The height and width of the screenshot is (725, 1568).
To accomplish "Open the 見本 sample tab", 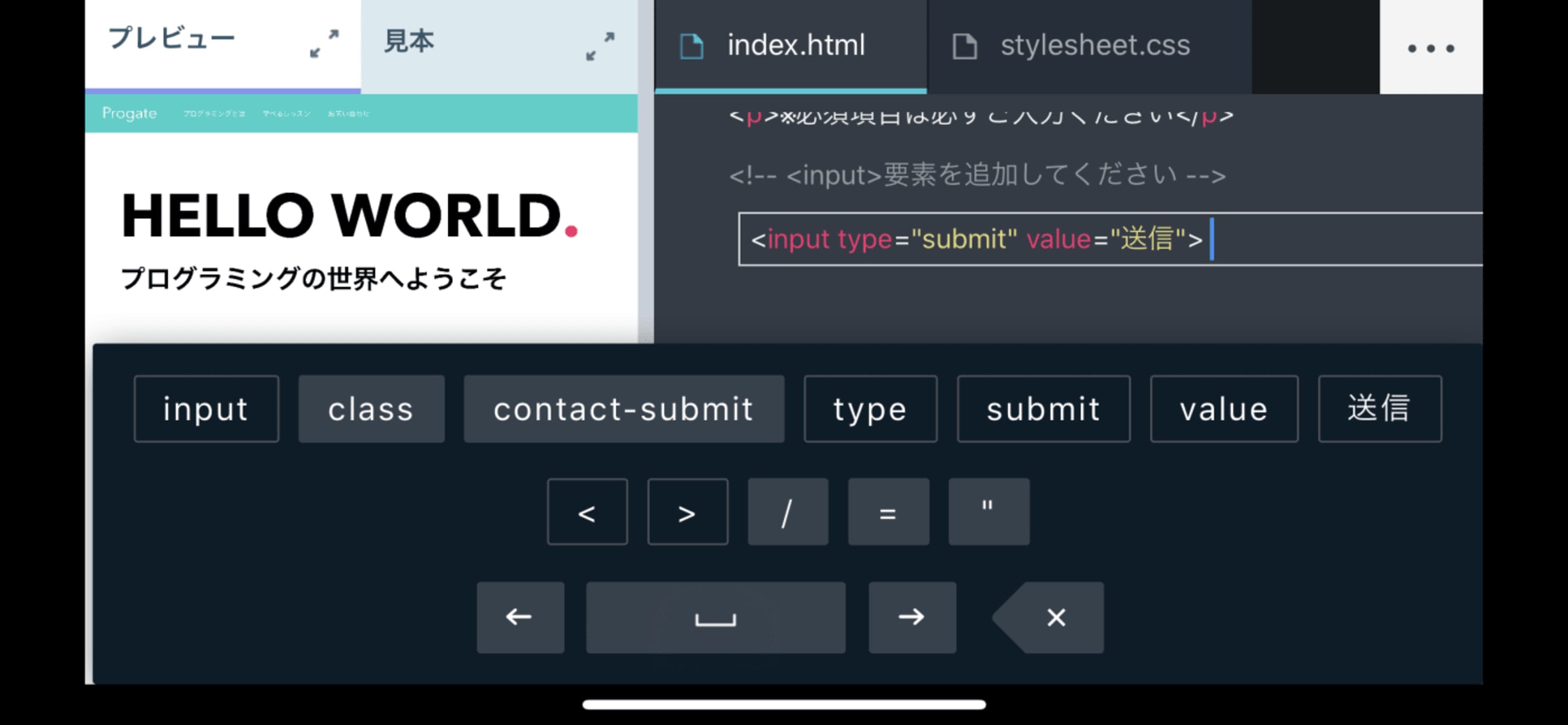I will pyautogui.click(x=409, y=41).
